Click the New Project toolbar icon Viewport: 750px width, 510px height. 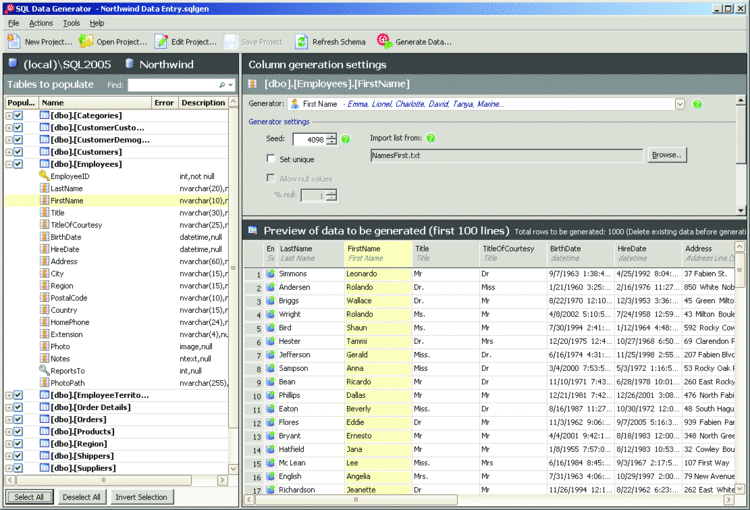pos(14,42)
